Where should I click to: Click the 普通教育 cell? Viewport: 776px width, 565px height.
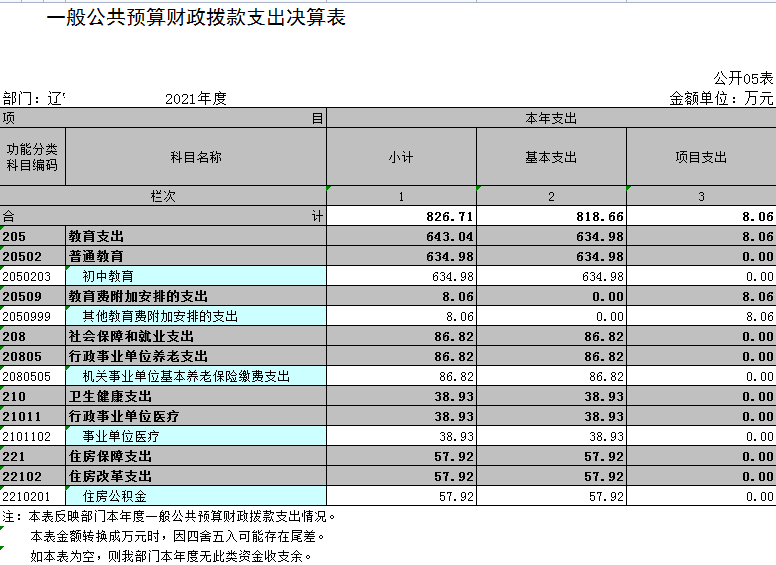point(196,256)
